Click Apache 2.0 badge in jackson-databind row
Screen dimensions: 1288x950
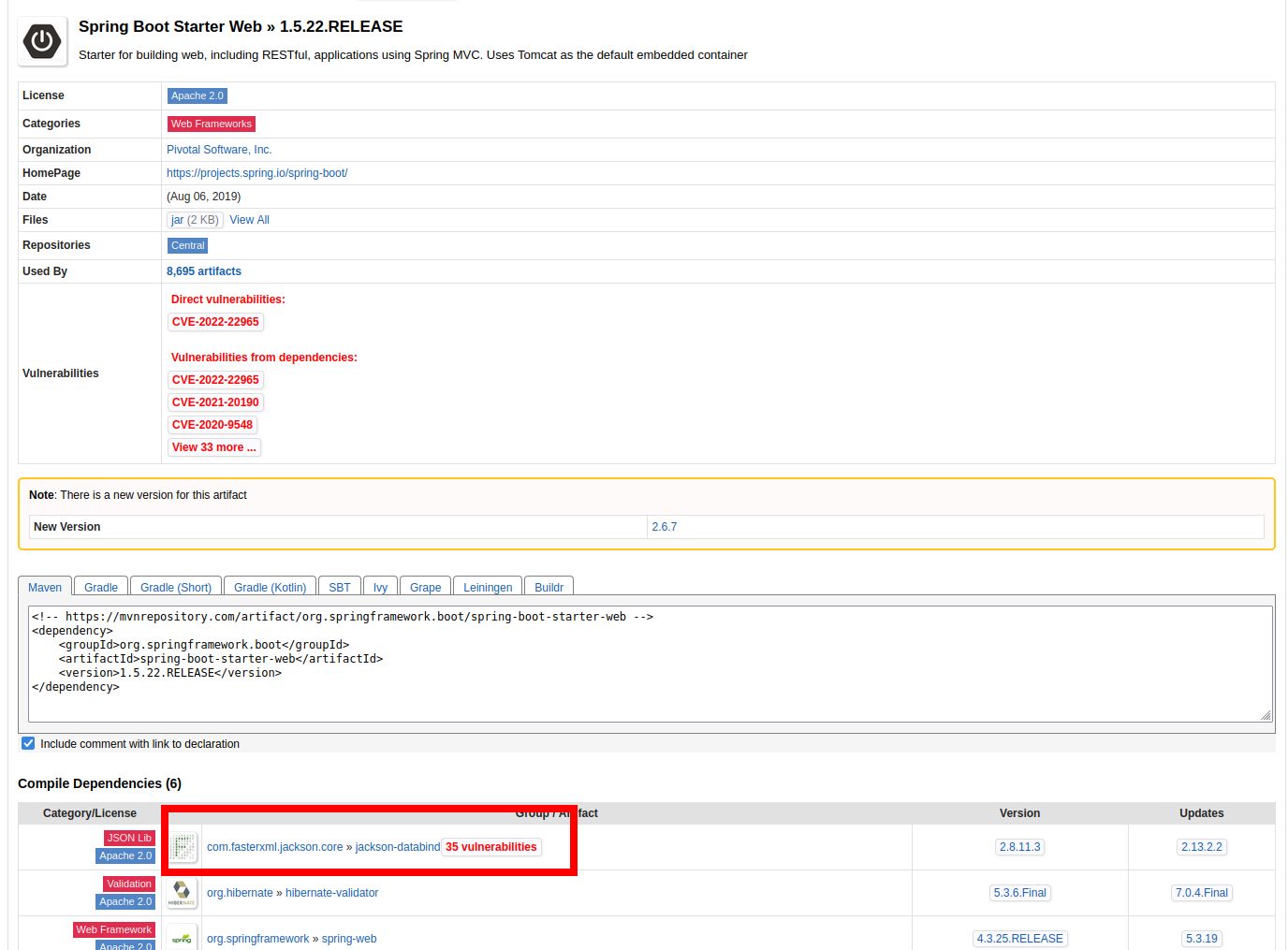pos(125,855)
